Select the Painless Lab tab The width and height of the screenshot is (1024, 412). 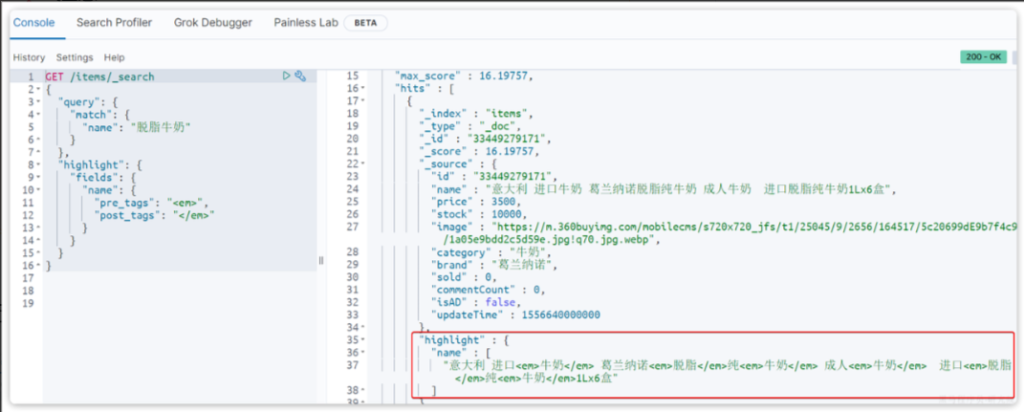click(301, 22)
